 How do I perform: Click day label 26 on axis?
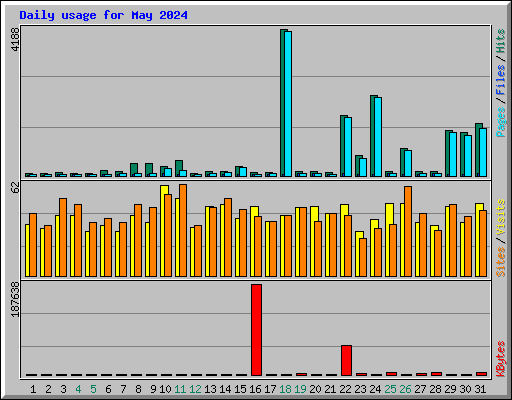click(405, 389)
